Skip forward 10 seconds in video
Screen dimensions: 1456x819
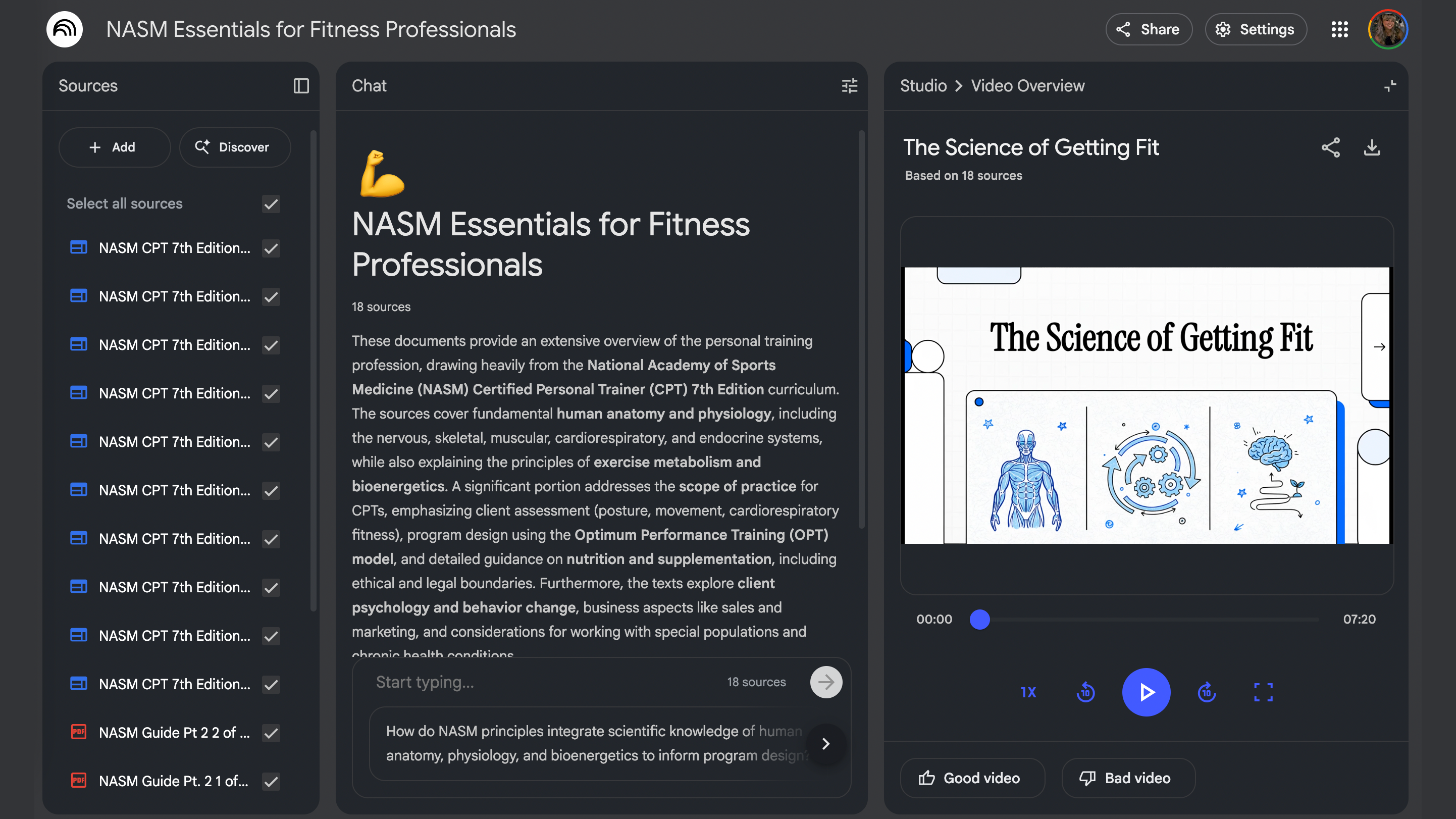tap(1207, 692)
